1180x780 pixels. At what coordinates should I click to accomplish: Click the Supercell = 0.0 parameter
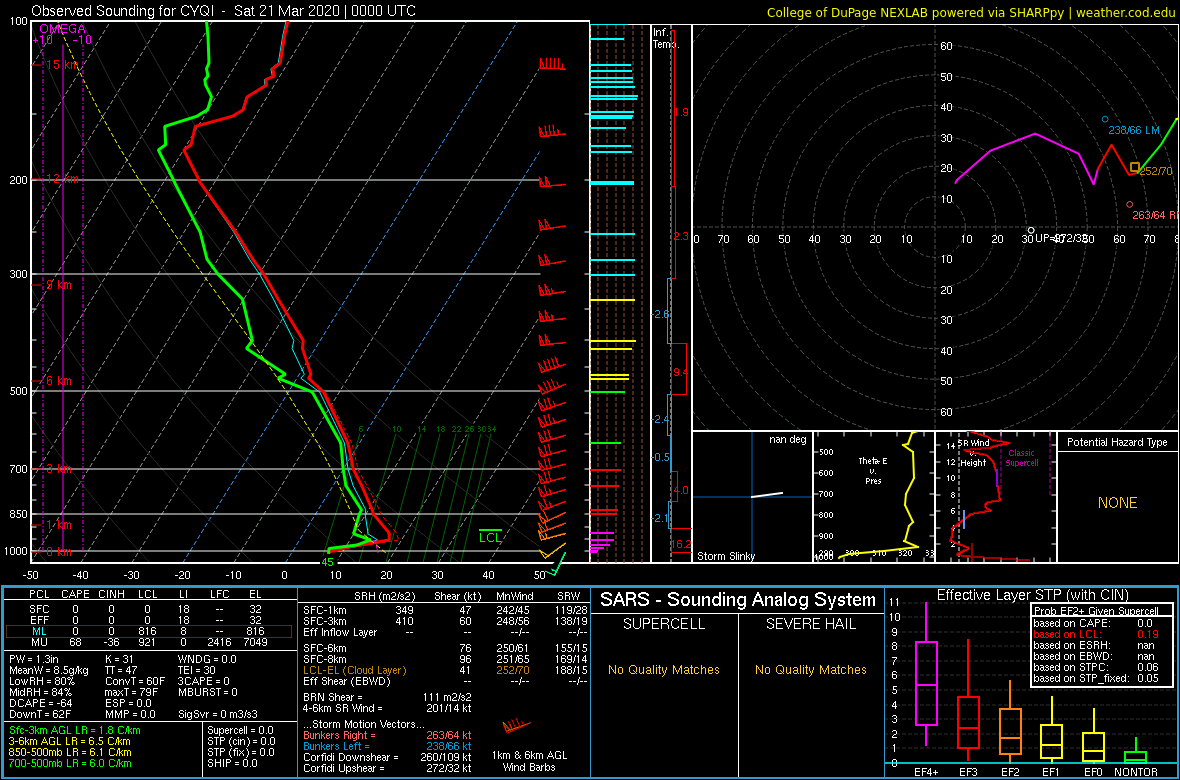coord(242,731)
